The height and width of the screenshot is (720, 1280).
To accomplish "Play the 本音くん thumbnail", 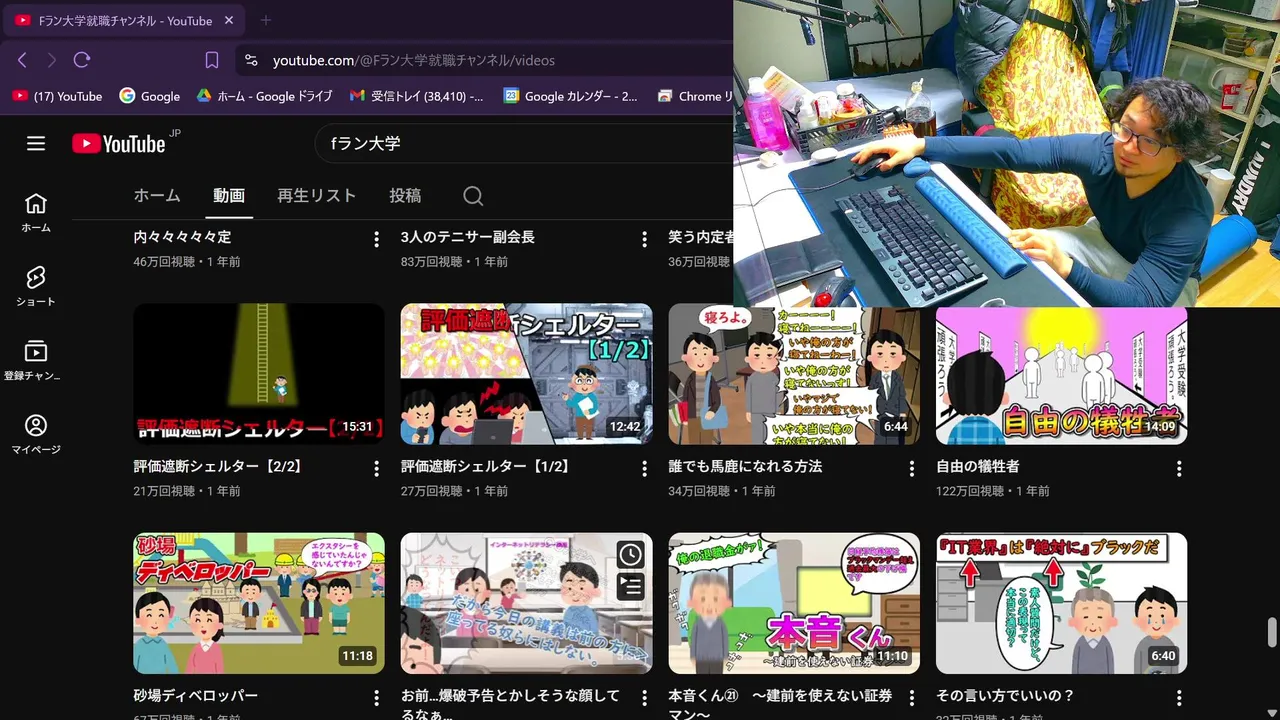I will pyautogui.click(x=794, y=603).
